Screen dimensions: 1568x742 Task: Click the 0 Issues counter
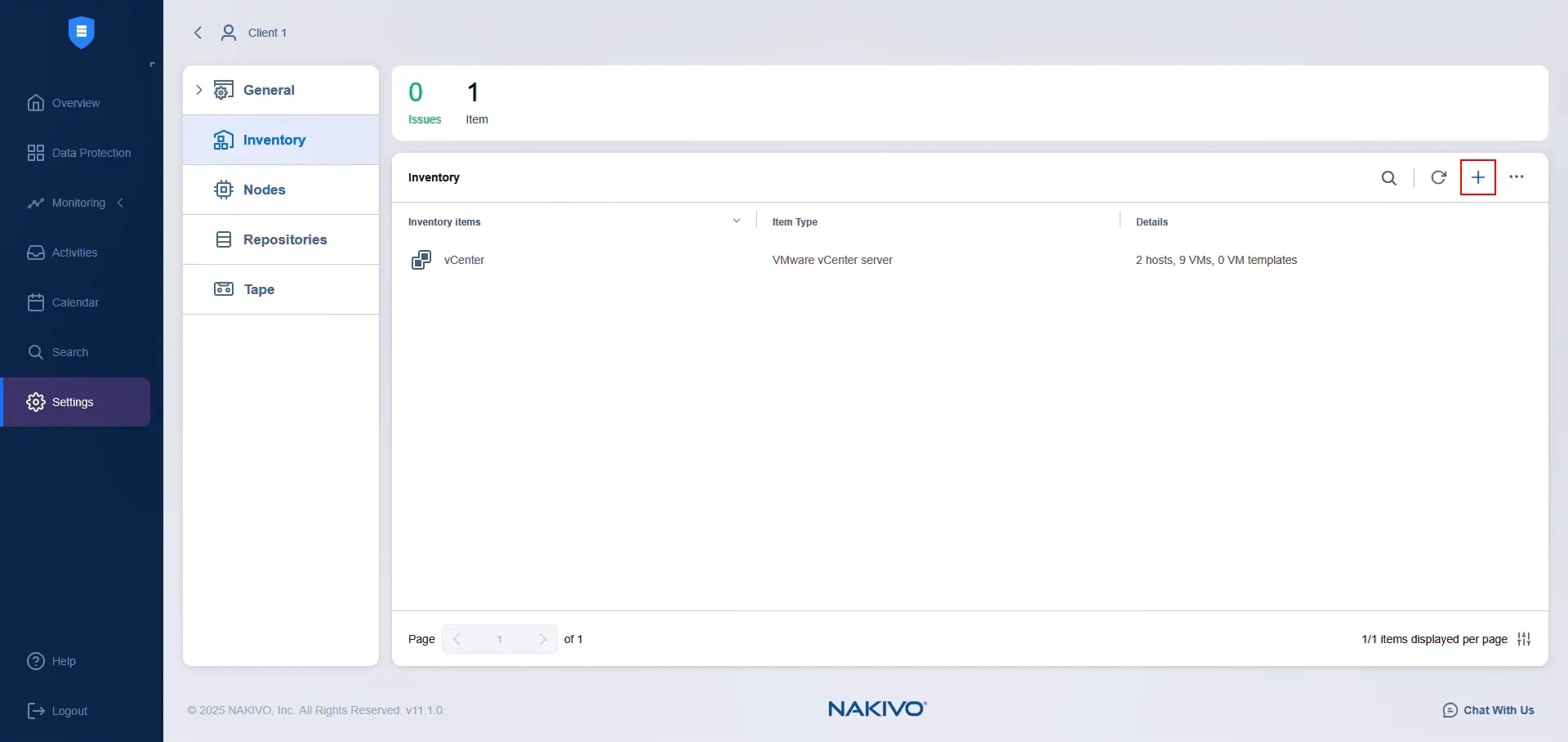pos(425,103)
